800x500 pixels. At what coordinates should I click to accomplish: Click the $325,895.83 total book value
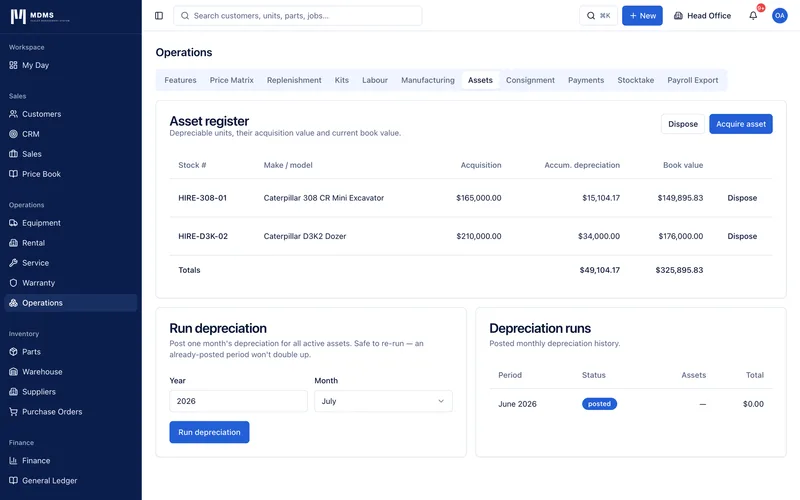click(x=679, y=270)
